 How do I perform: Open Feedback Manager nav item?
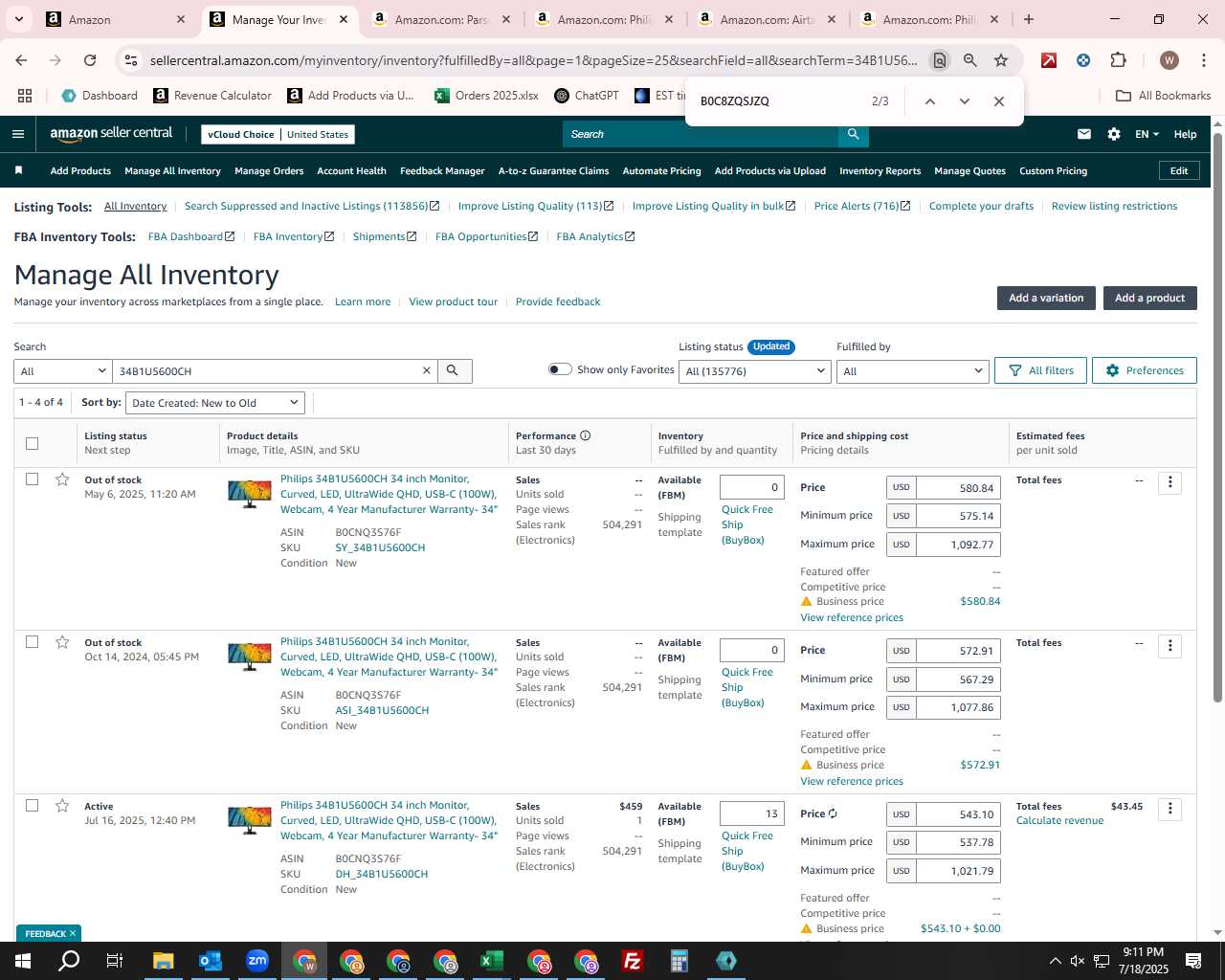point(442,171)
